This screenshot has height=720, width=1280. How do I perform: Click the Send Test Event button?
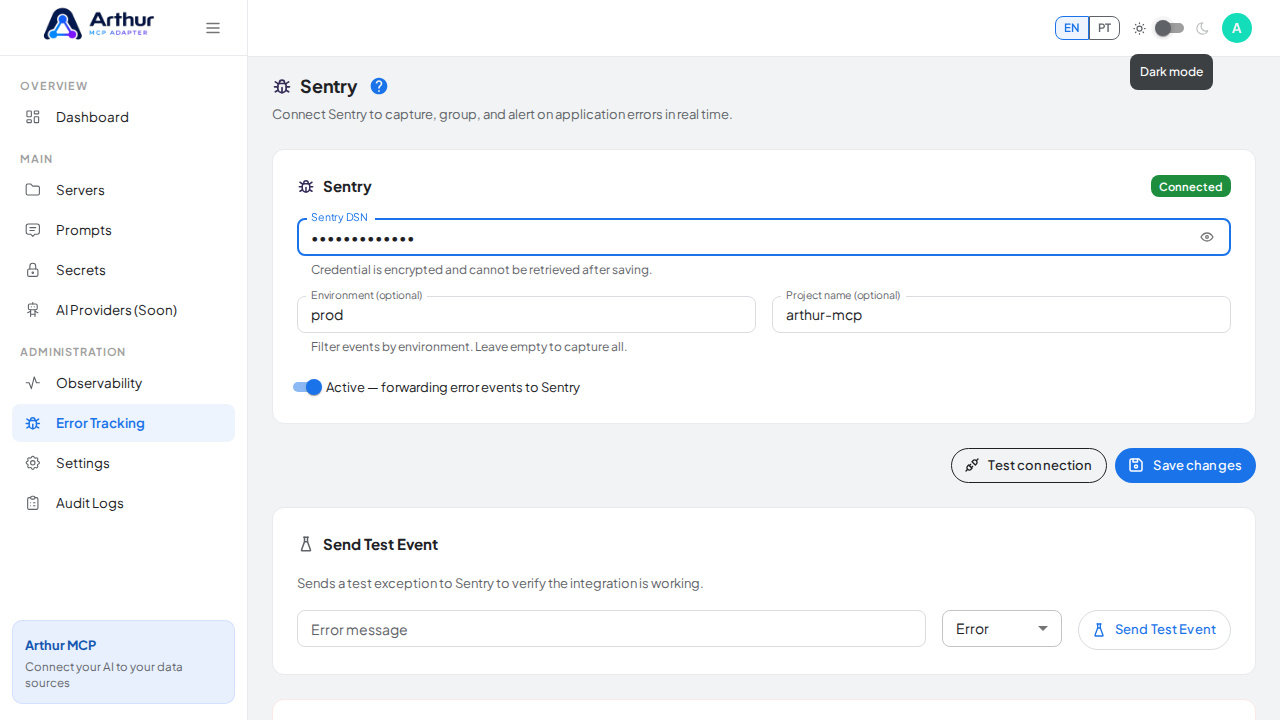click(1154, 630)
